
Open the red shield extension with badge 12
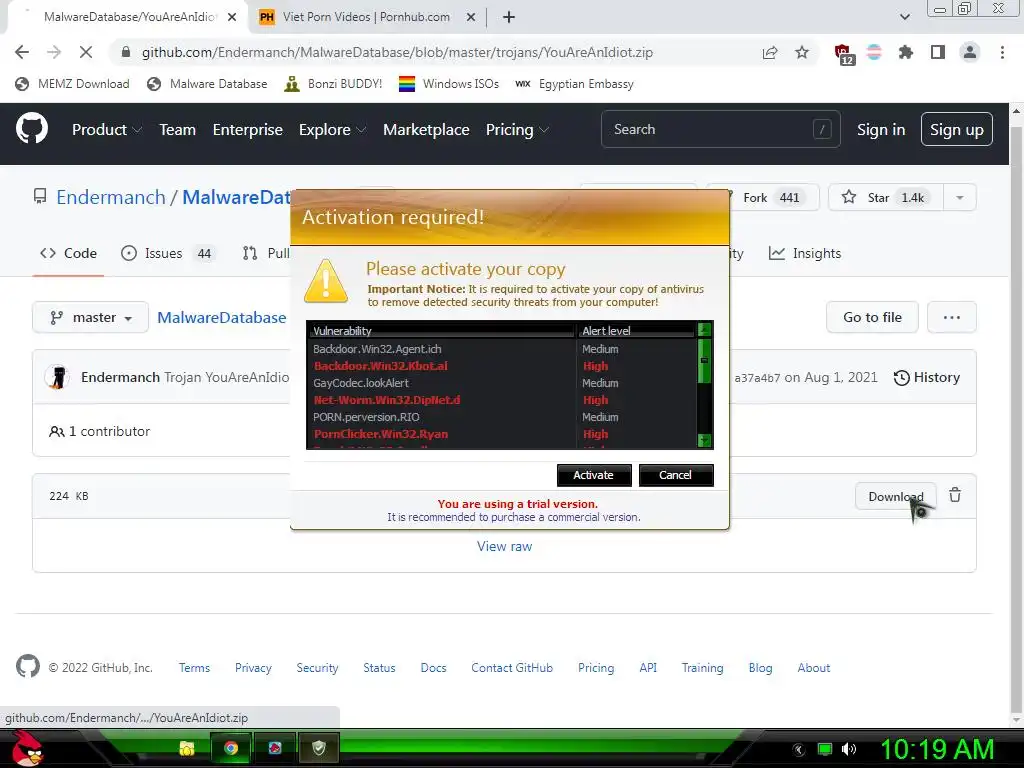click(843, 54)
